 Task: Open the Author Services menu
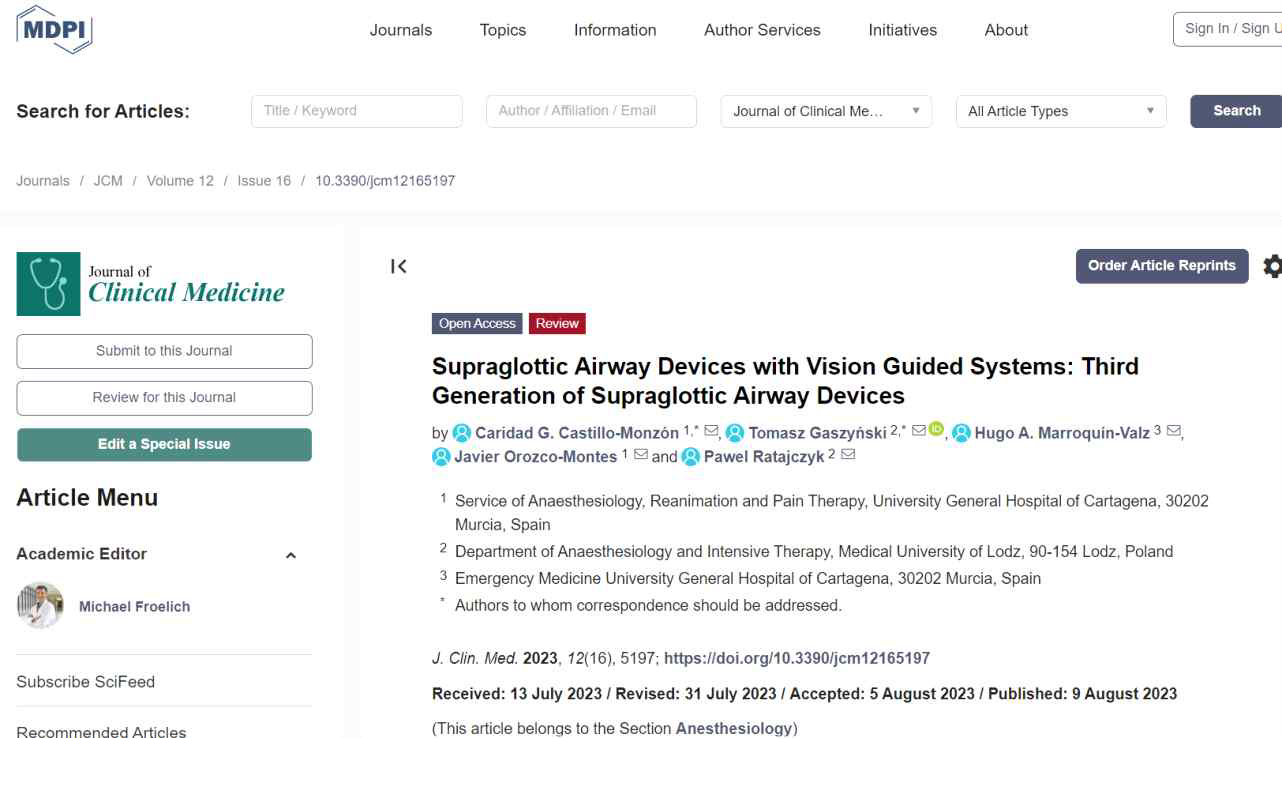762,30
